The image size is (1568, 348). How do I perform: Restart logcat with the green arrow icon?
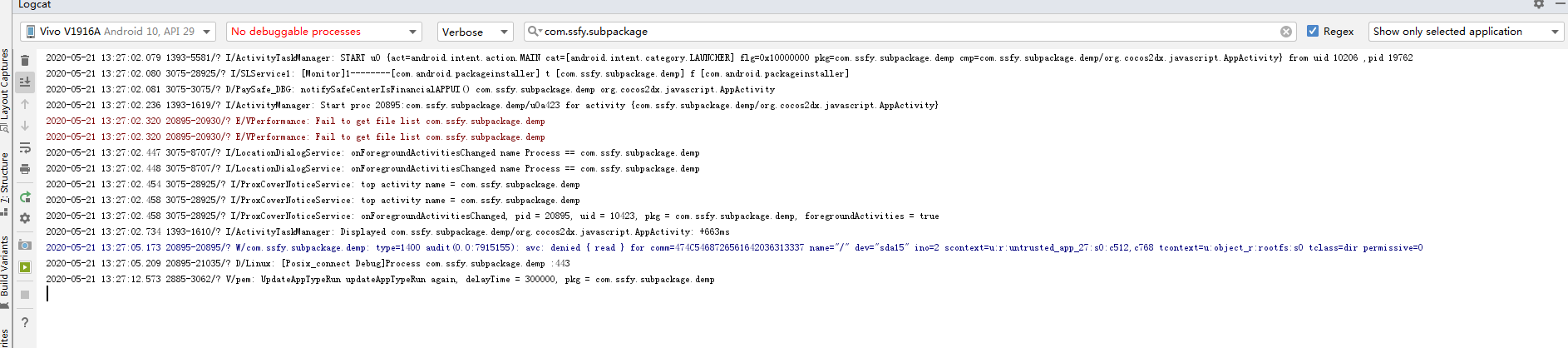coord(25,197)
